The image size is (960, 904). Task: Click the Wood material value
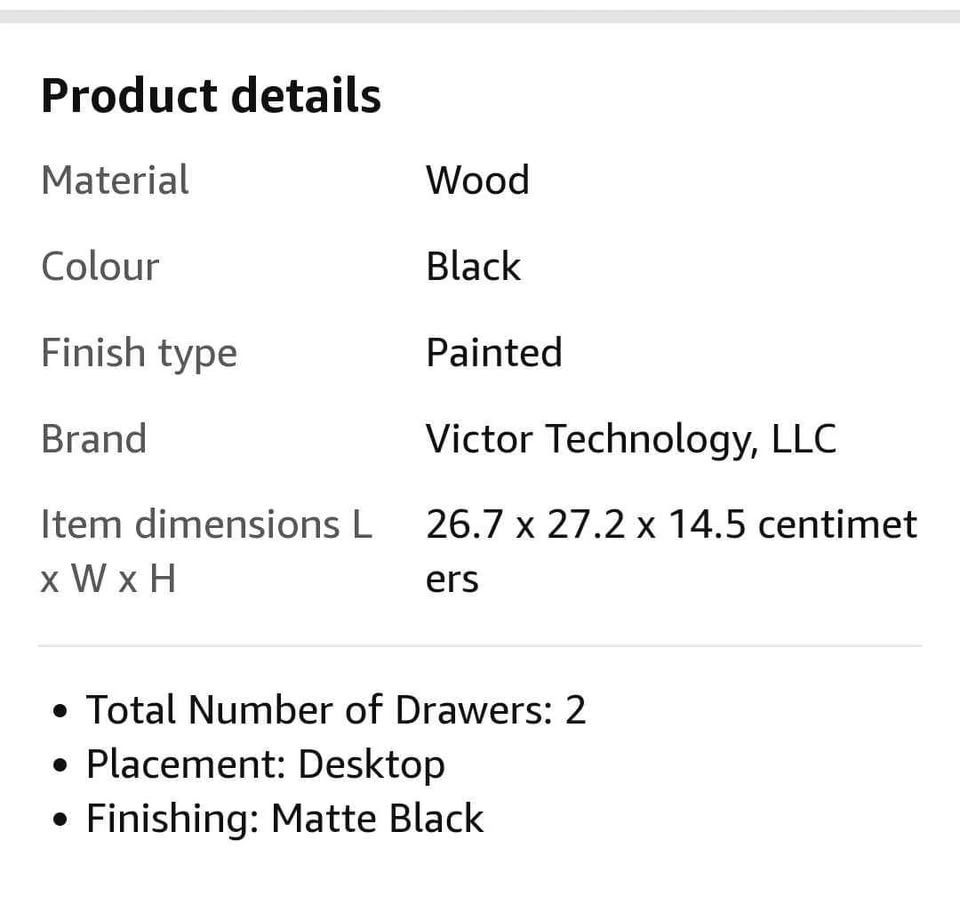point(477,180)
